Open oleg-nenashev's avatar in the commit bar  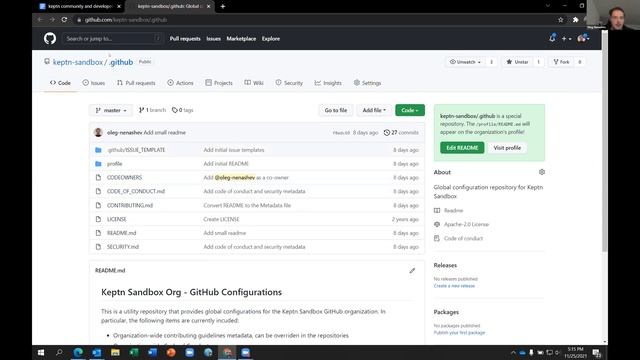(98, 132)
